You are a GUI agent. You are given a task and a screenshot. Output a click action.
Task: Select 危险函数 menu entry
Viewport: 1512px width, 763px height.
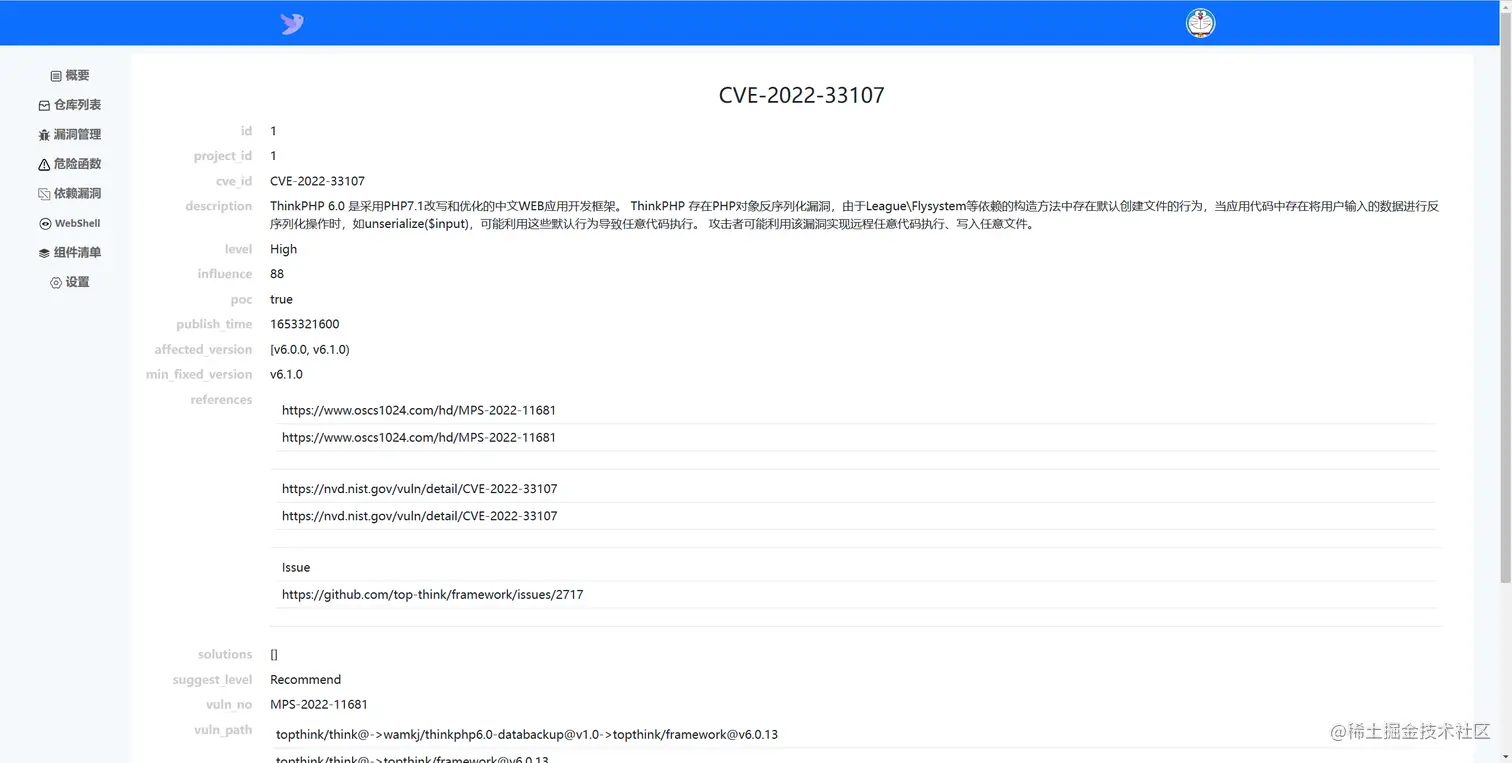pyautogui.click(x=69, y=164)
